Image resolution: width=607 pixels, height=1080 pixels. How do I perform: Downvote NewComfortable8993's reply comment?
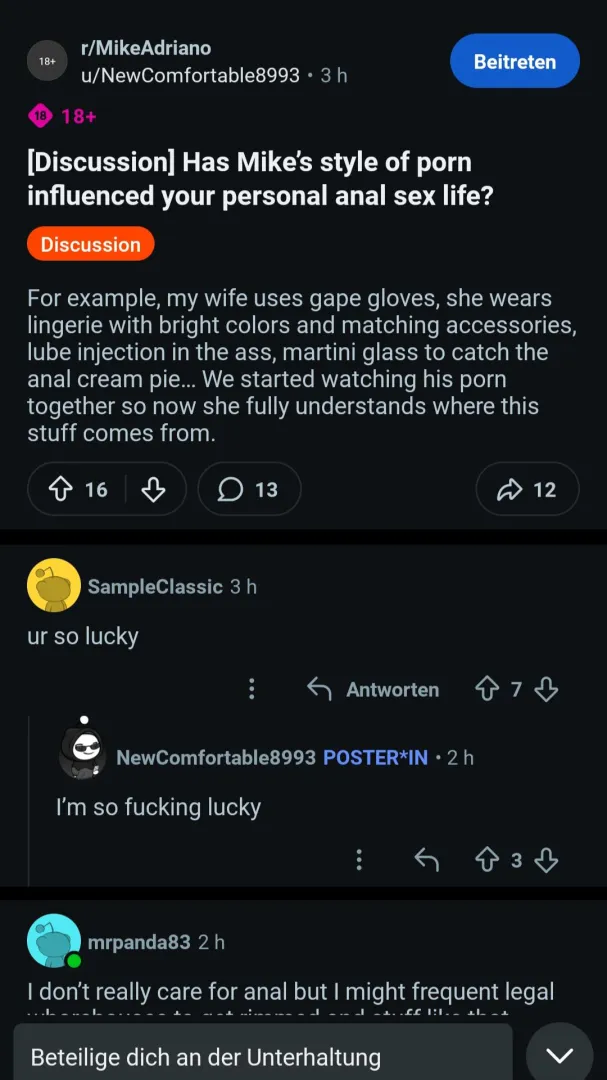pyautogui.click(x=546, y=860)
